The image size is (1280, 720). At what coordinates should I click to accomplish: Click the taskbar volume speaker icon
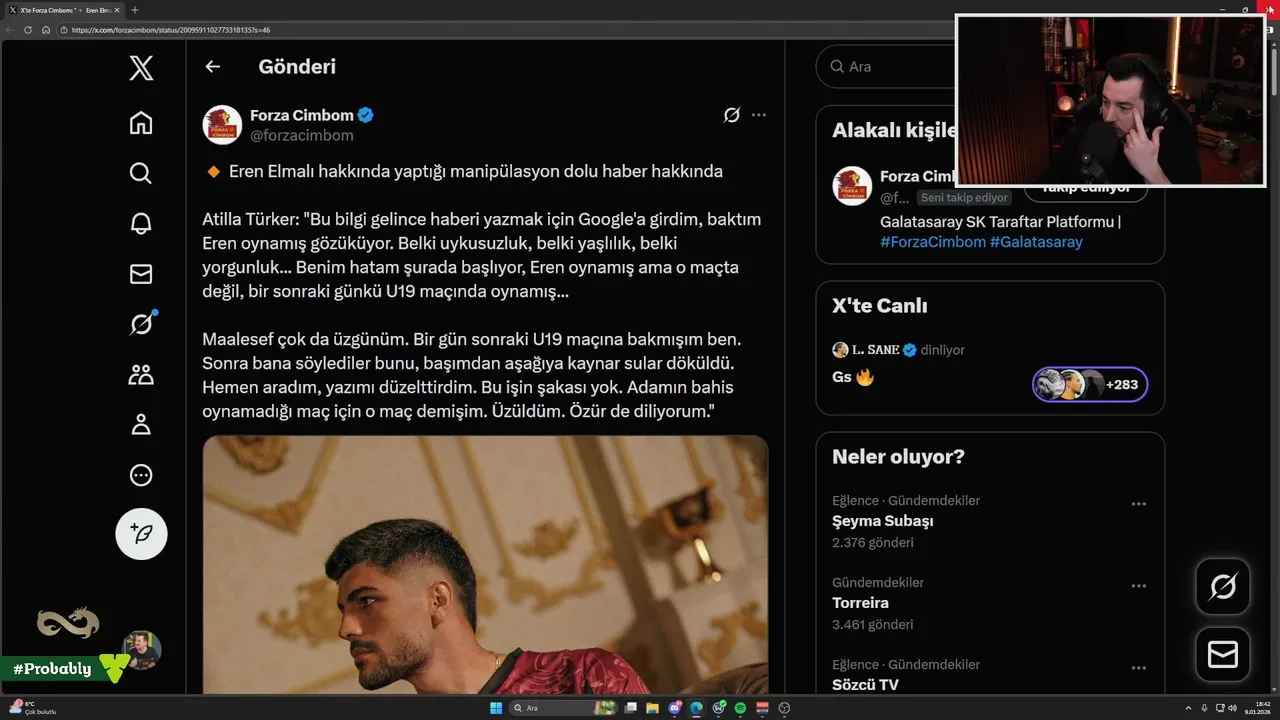coord(1233,708)
